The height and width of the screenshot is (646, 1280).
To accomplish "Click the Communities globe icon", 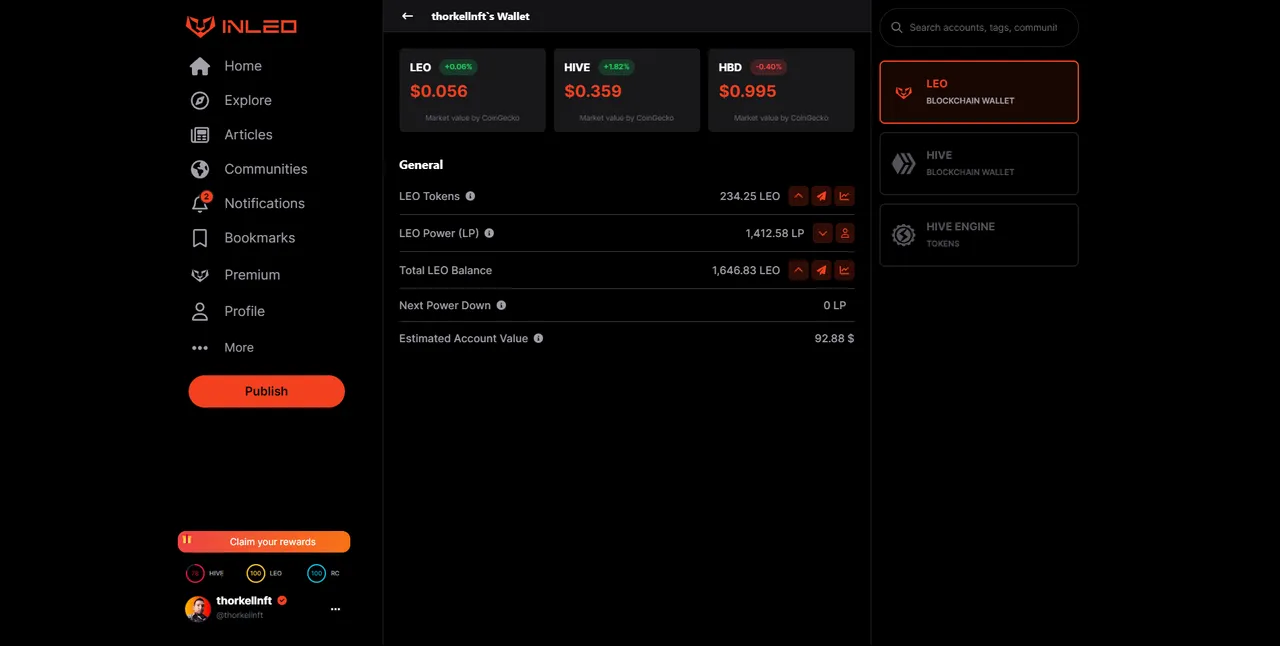I will (x=200, y=169).
